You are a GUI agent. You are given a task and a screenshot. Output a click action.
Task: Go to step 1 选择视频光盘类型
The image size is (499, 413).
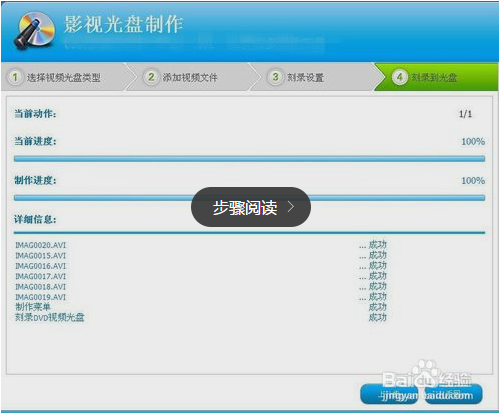64,77
